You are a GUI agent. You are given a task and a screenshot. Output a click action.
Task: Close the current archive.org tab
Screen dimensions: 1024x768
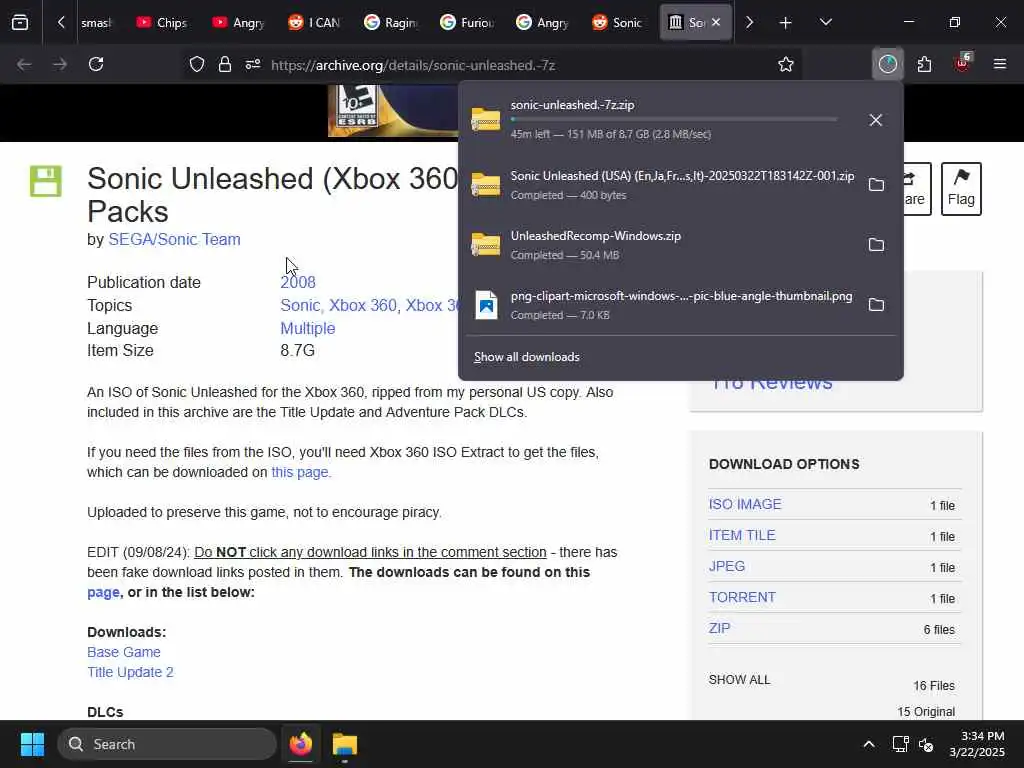click(x=716, y=22)
